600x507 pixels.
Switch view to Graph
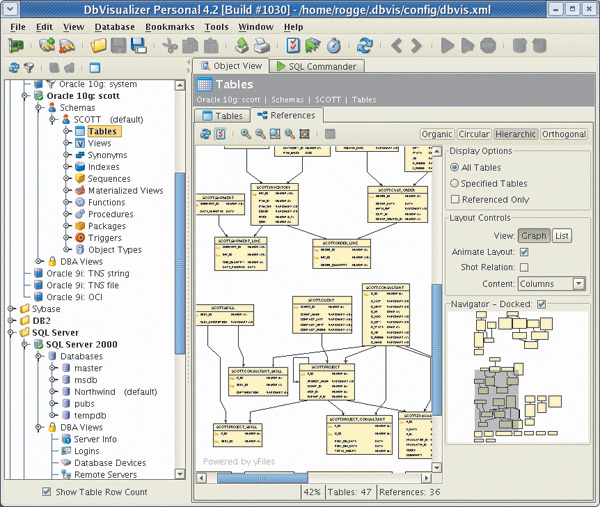534,236
